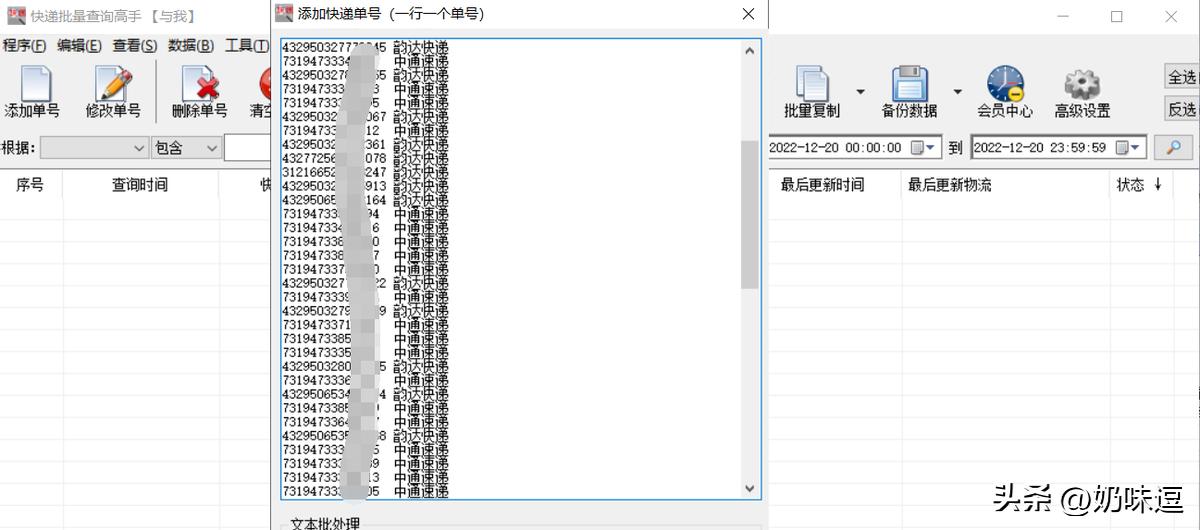Click the 清空 red toolbar icon
The image size is (1200, 530).
[x=266, y=82]
